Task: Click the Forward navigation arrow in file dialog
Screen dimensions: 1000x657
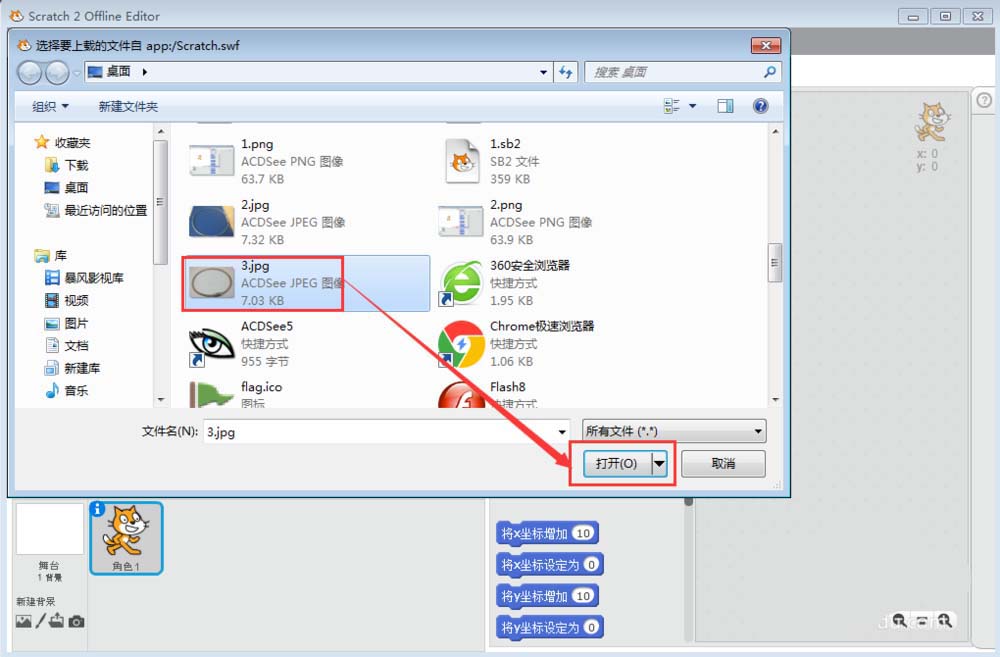Action: (x=57, y=73)
